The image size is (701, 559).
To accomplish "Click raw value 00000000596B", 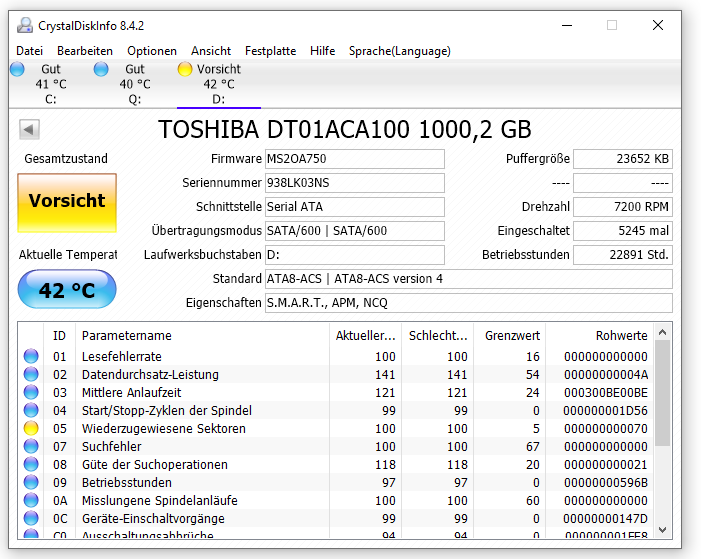I will [x=606, y=483].
